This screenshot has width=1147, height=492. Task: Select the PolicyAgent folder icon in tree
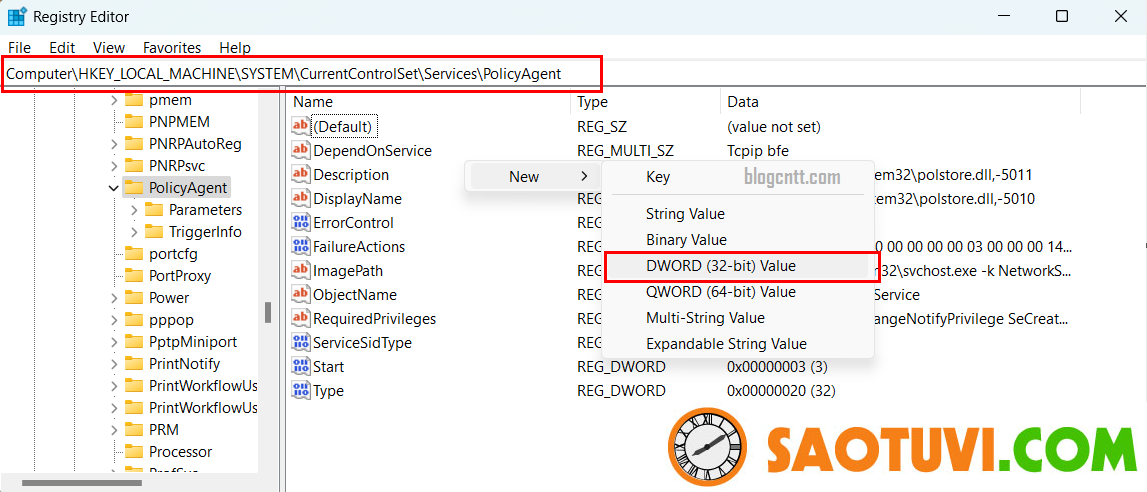pos(134,188)
